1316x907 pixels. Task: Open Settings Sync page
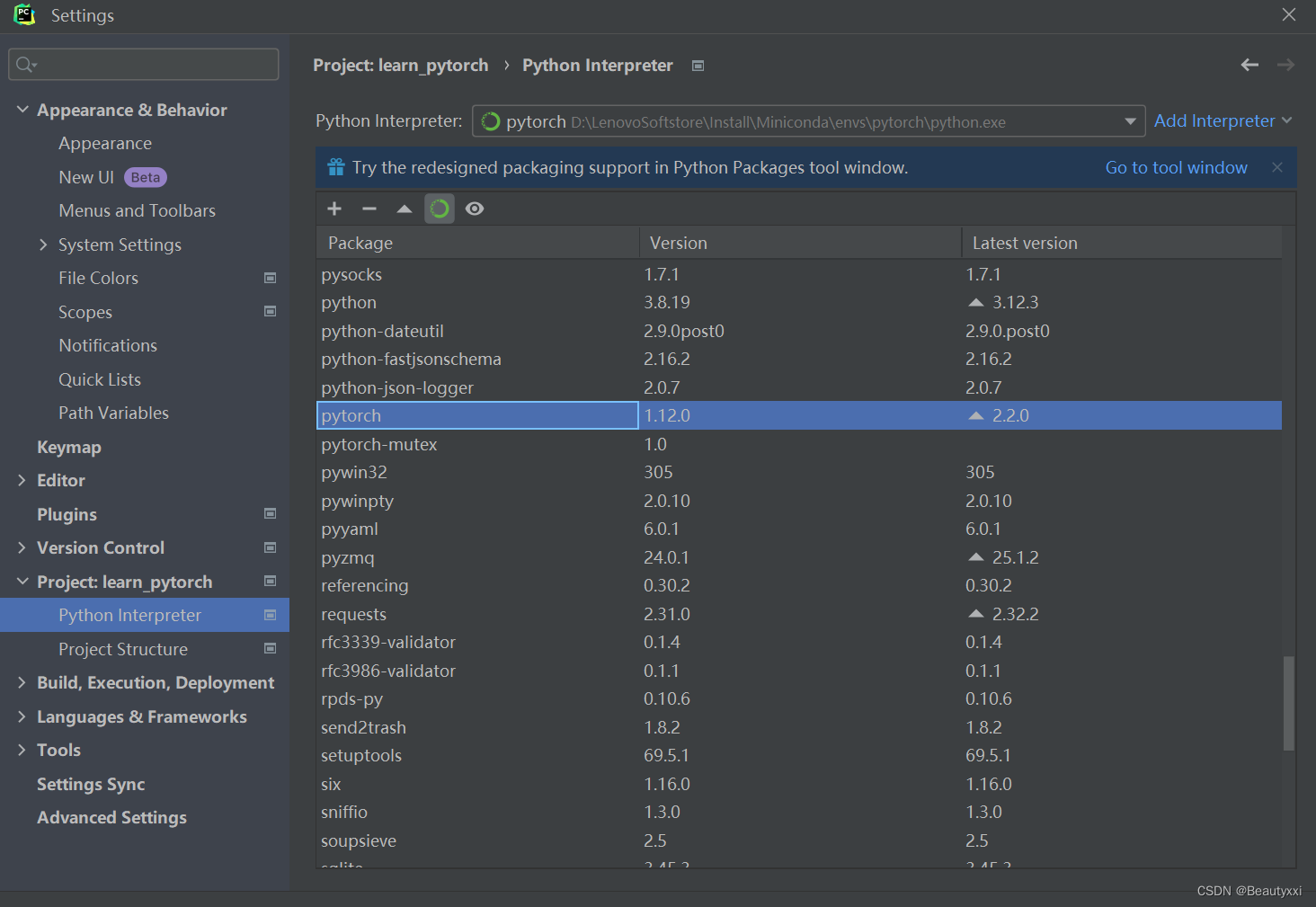point(91,784)
